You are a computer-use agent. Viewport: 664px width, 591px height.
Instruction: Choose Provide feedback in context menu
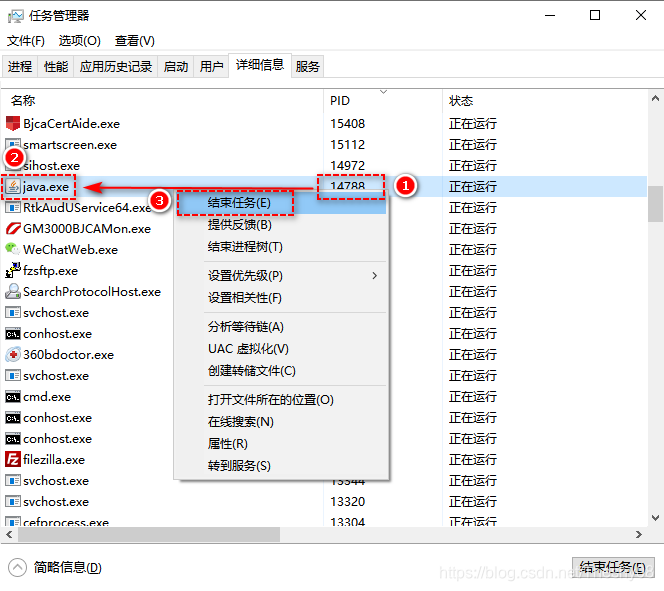point(282,225)
